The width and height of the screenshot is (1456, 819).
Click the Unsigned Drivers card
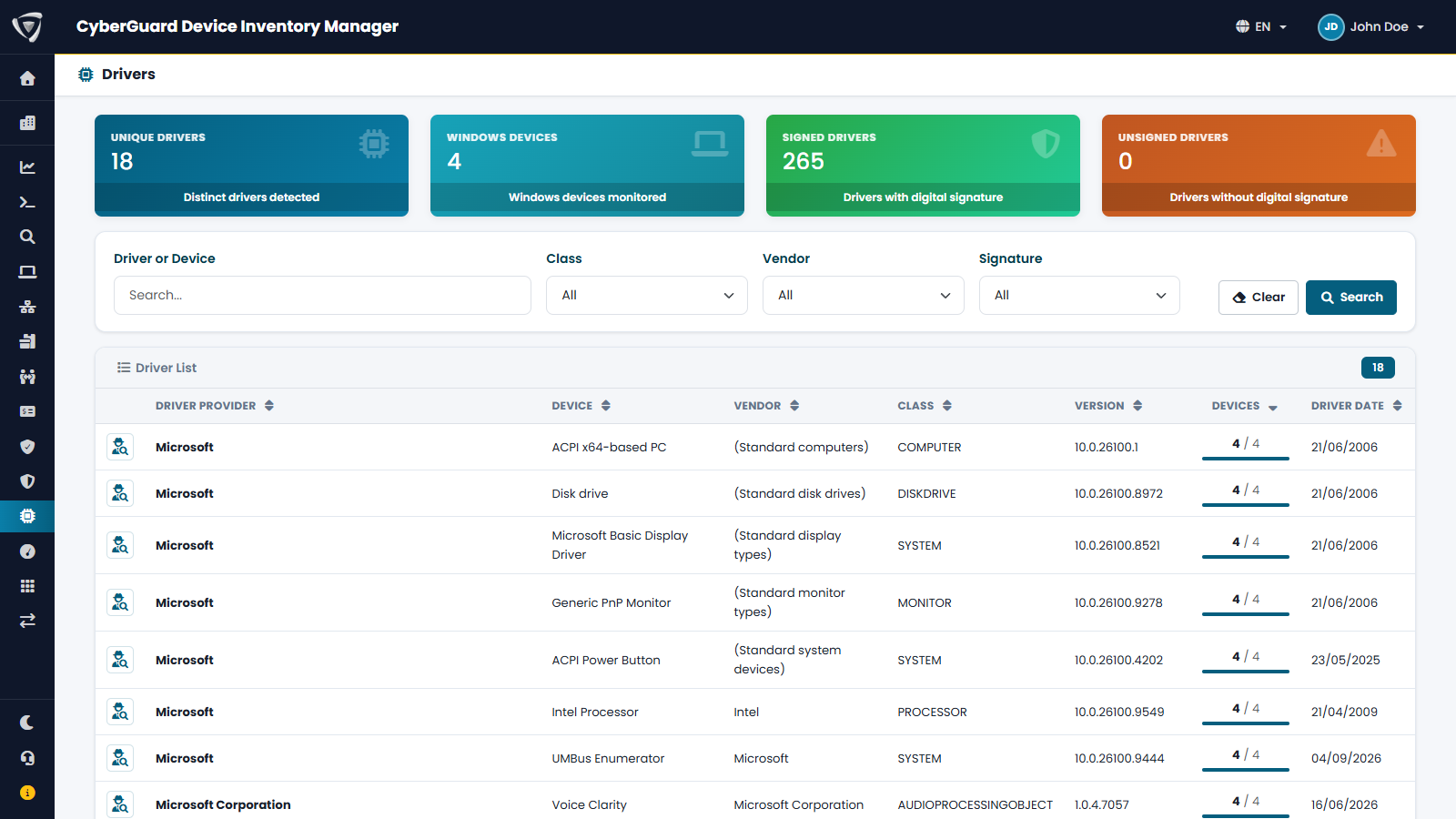1259,166
